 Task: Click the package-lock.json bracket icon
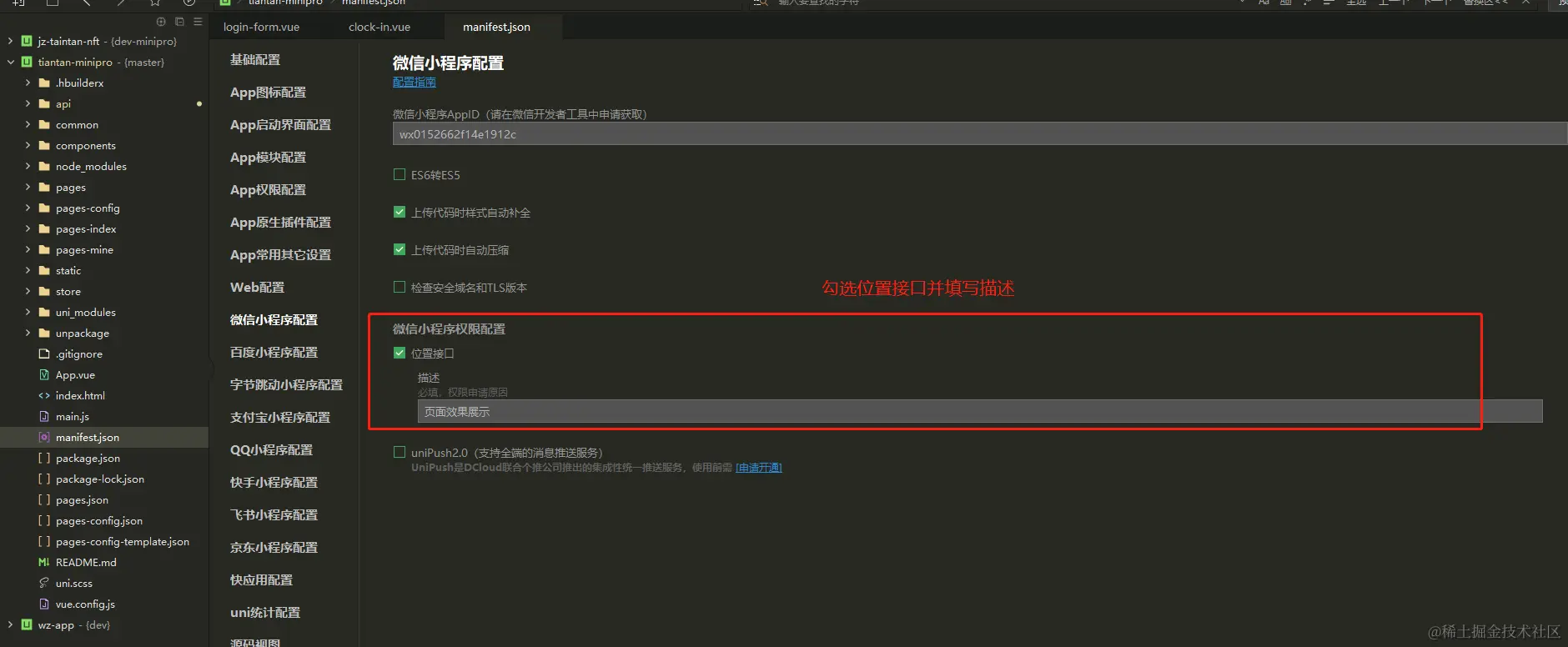[44, 479]
